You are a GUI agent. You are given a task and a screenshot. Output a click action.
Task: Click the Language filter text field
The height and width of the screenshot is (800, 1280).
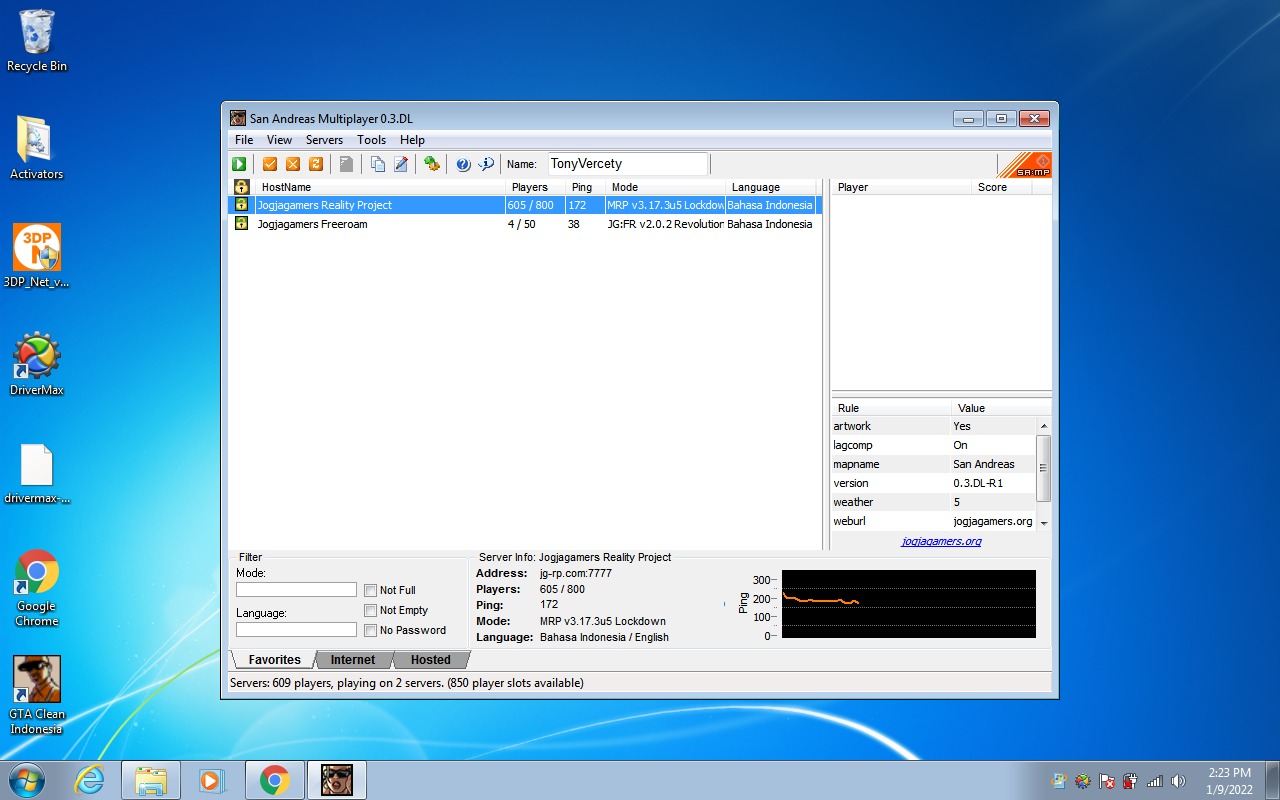[296, 630]
